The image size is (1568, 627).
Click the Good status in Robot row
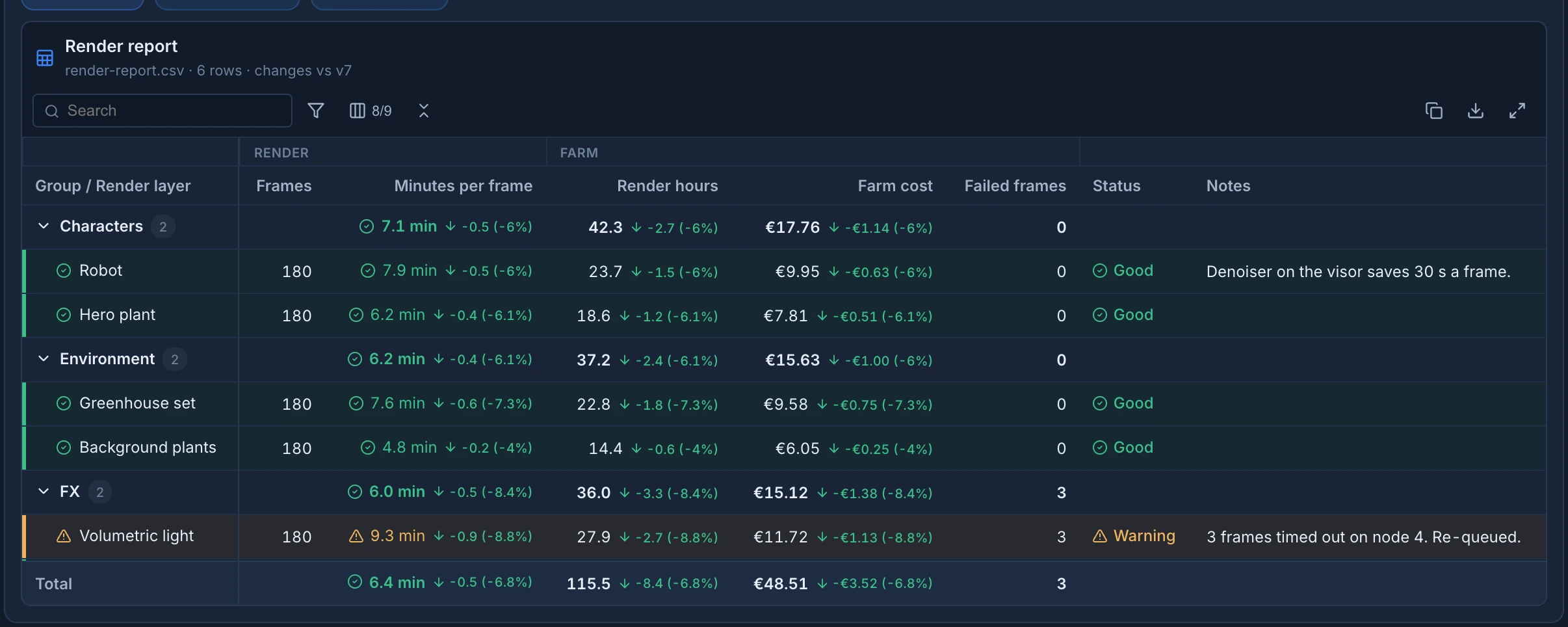click(1123, 271)
